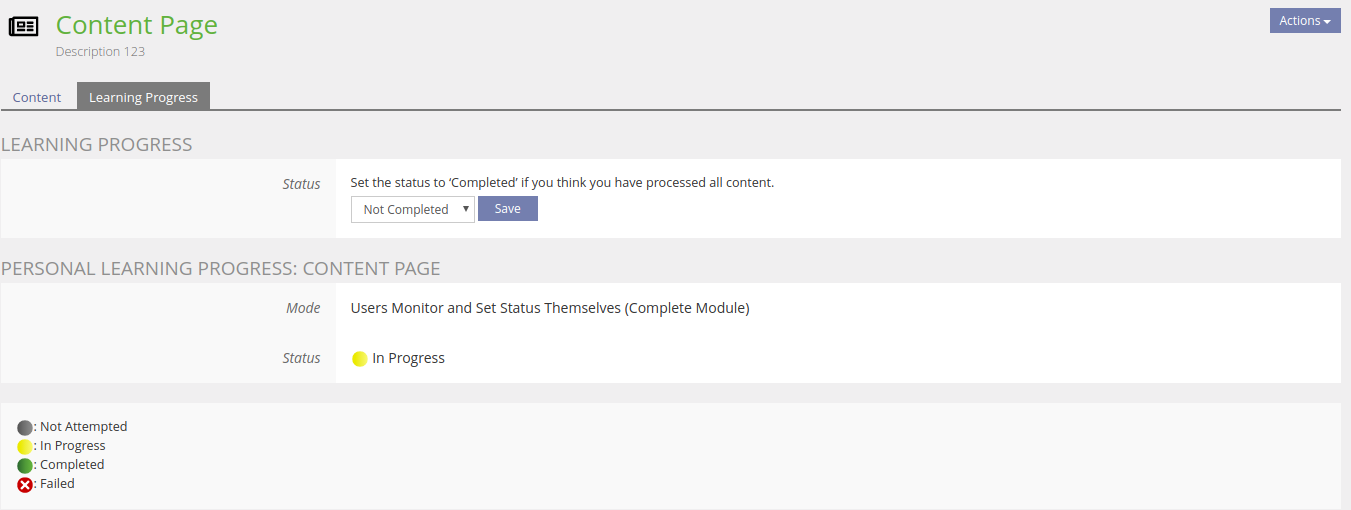Click the Users Monitor and Set Status text
The image size is (1351, 510).
coord(549,308)
